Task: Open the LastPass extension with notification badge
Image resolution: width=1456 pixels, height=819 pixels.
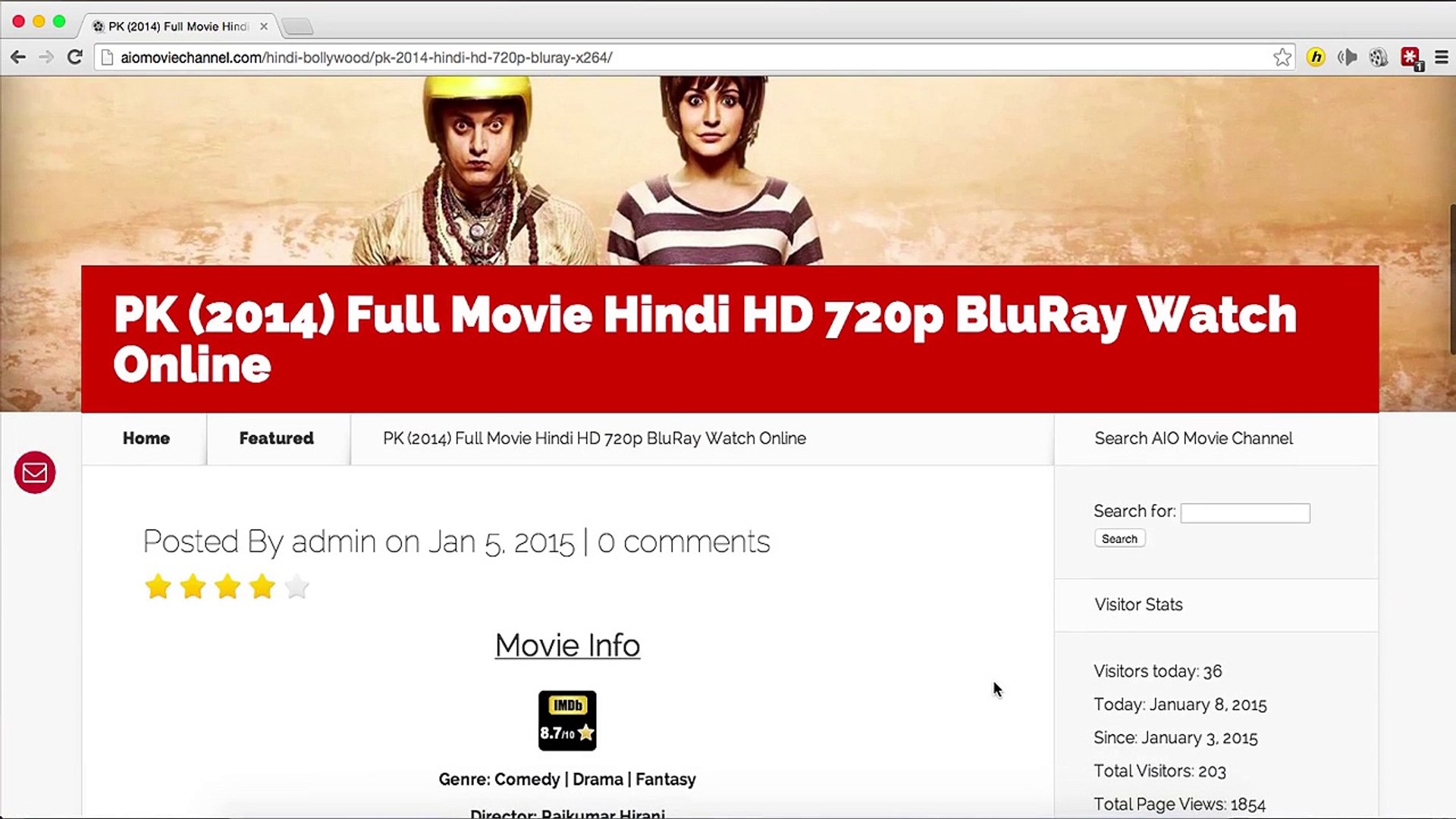Action: coord(1410,58)
